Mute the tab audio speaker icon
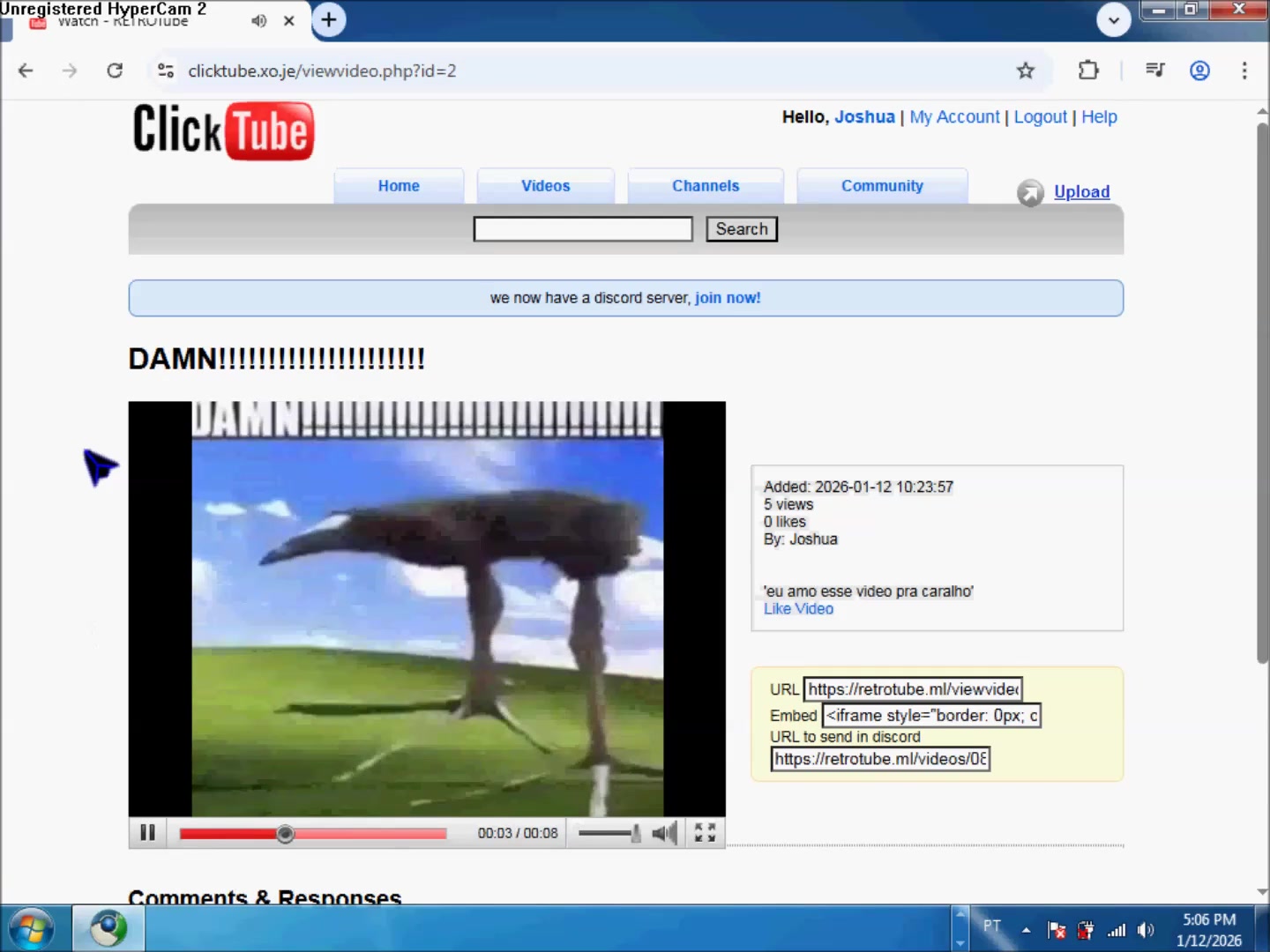This screenshot has height=952, width=1270. [x=258, y=20]
